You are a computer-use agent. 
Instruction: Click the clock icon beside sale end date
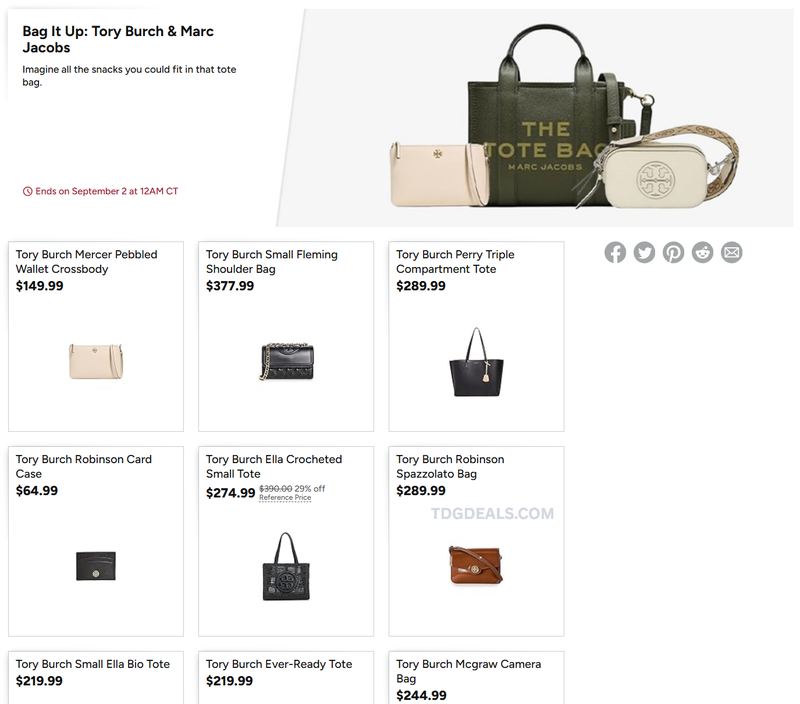pyautogui.click(x=28, y=191)
